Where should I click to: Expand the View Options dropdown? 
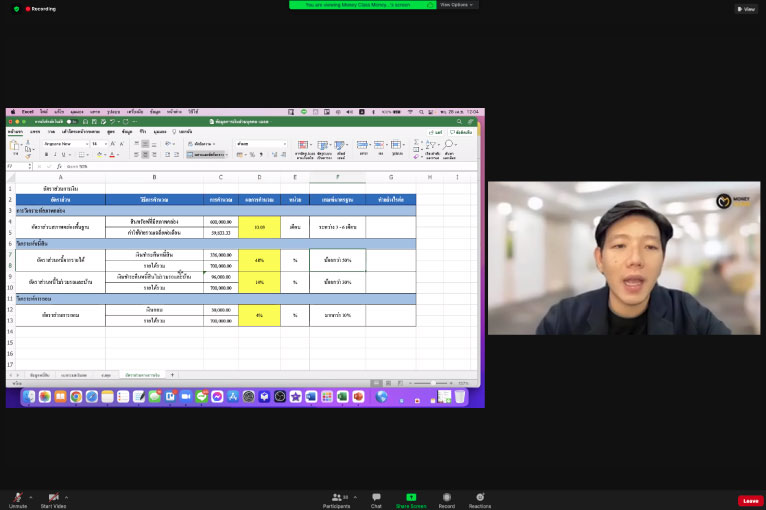(458, 5)
